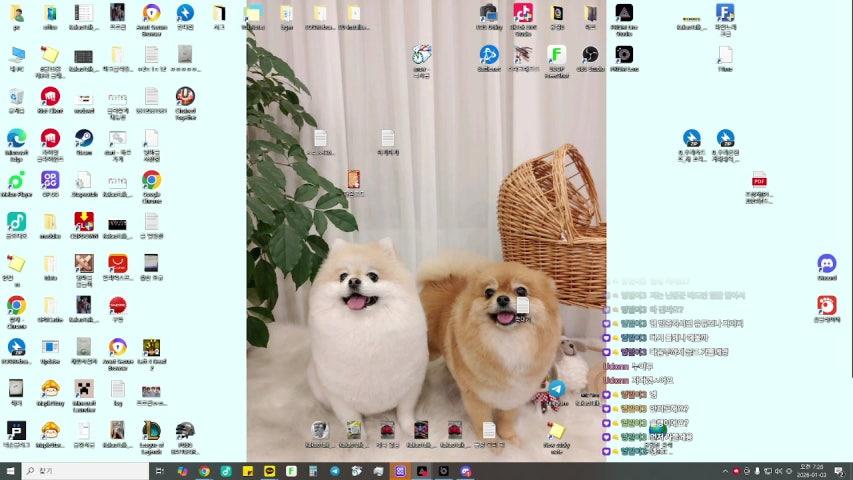Open KakaoTalk from the taskbar

270,470
